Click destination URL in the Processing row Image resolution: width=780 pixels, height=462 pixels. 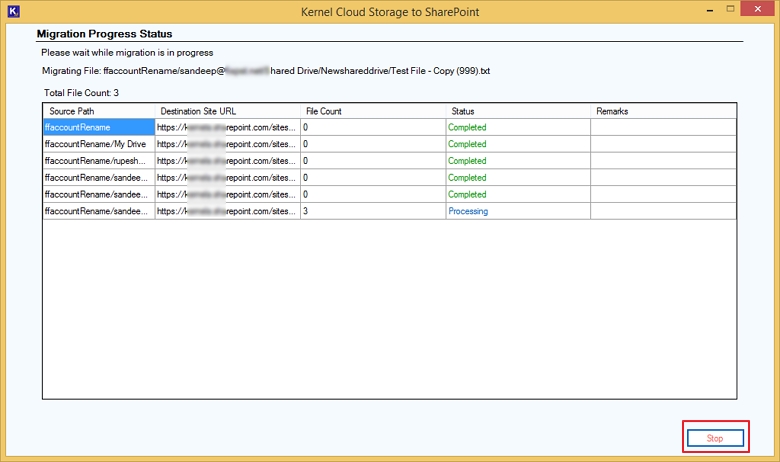[x=228, y=211]
